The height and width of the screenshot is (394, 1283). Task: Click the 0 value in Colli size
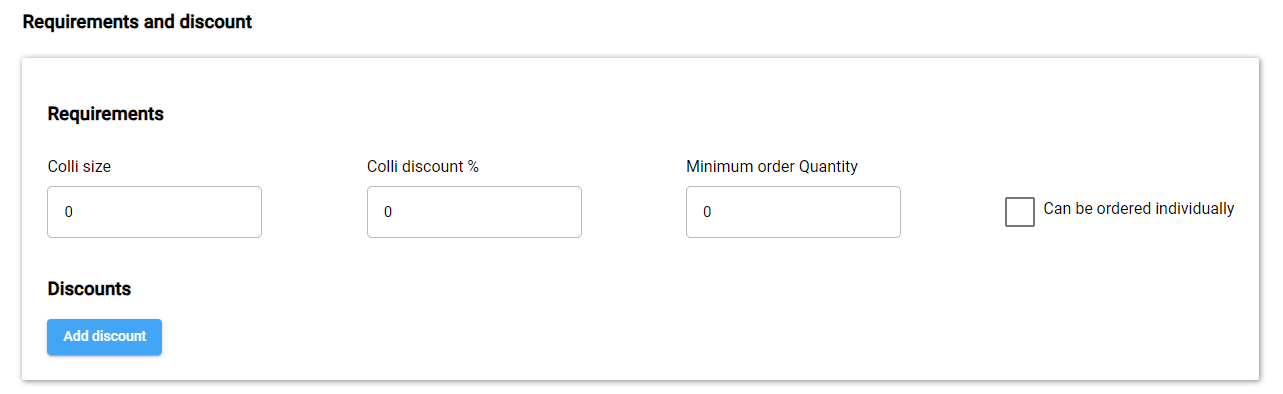pyautogui.click(x=69, y=212)
